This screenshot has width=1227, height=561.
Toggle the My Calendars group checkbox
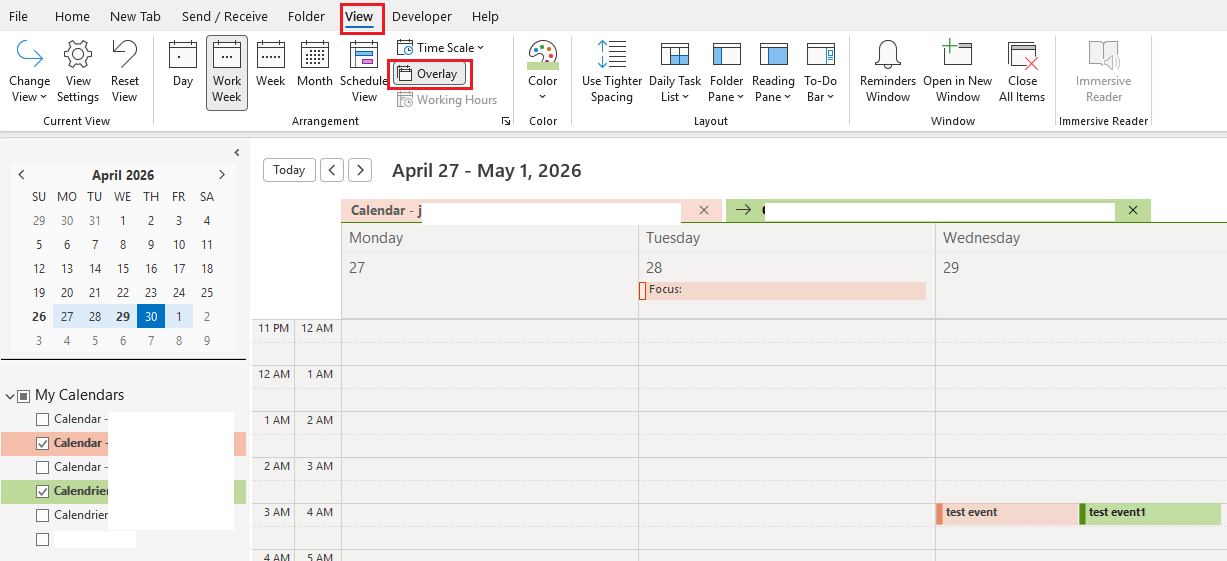pos(23,396)
